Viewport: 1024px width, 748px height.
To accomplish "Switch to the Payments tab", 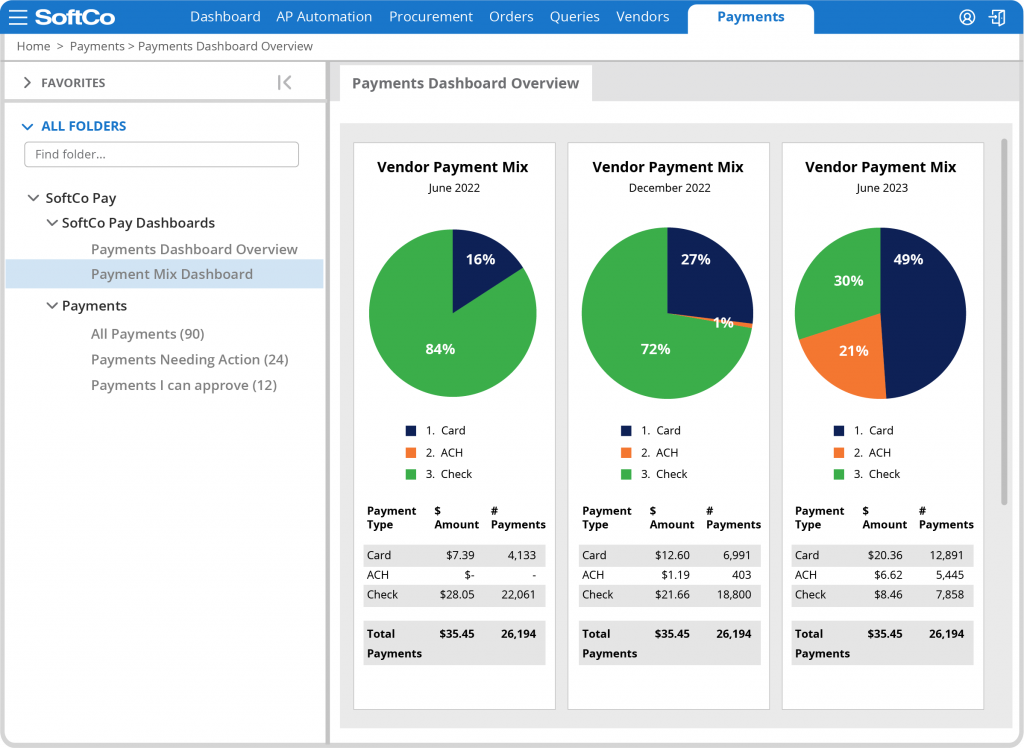I will tap(751, 16).
